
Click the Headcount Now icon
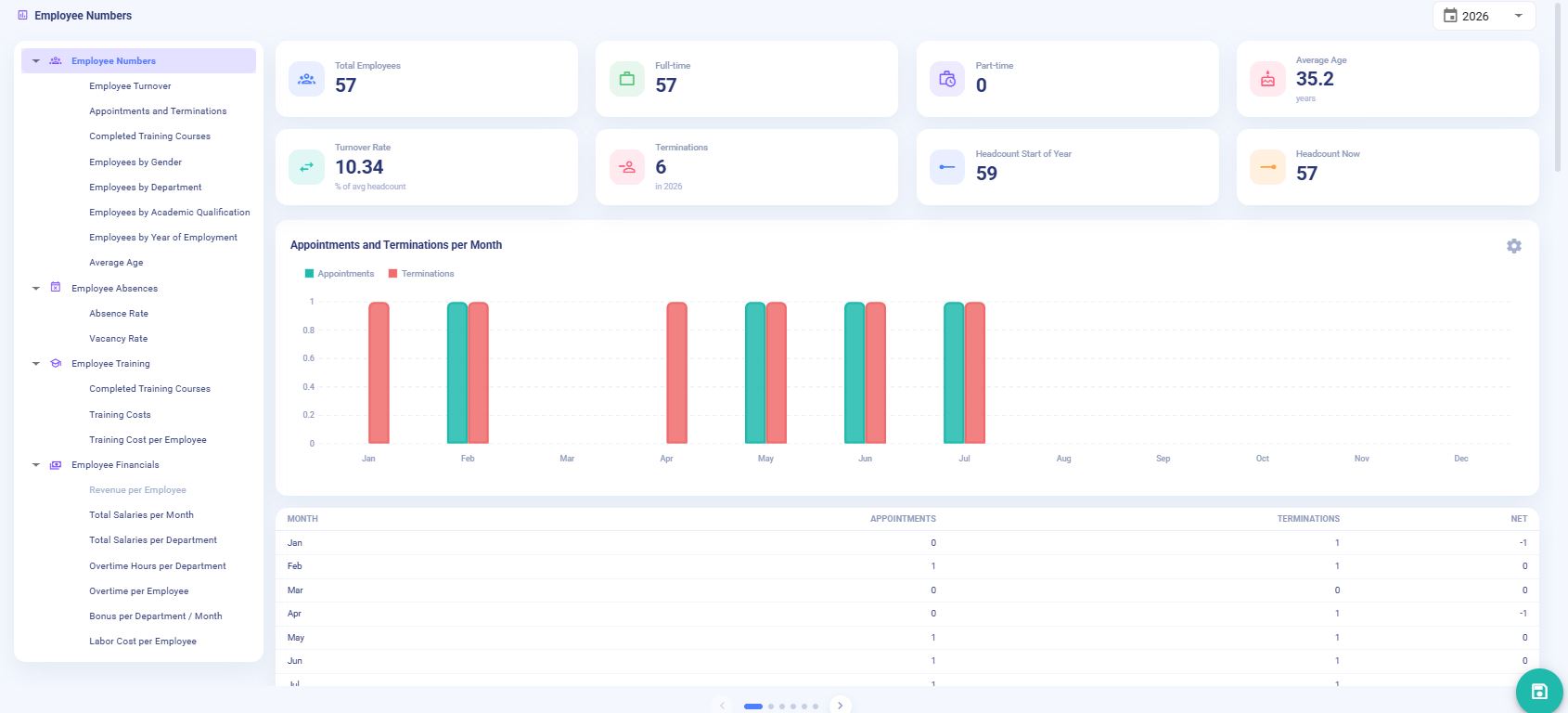(1267, 167)
